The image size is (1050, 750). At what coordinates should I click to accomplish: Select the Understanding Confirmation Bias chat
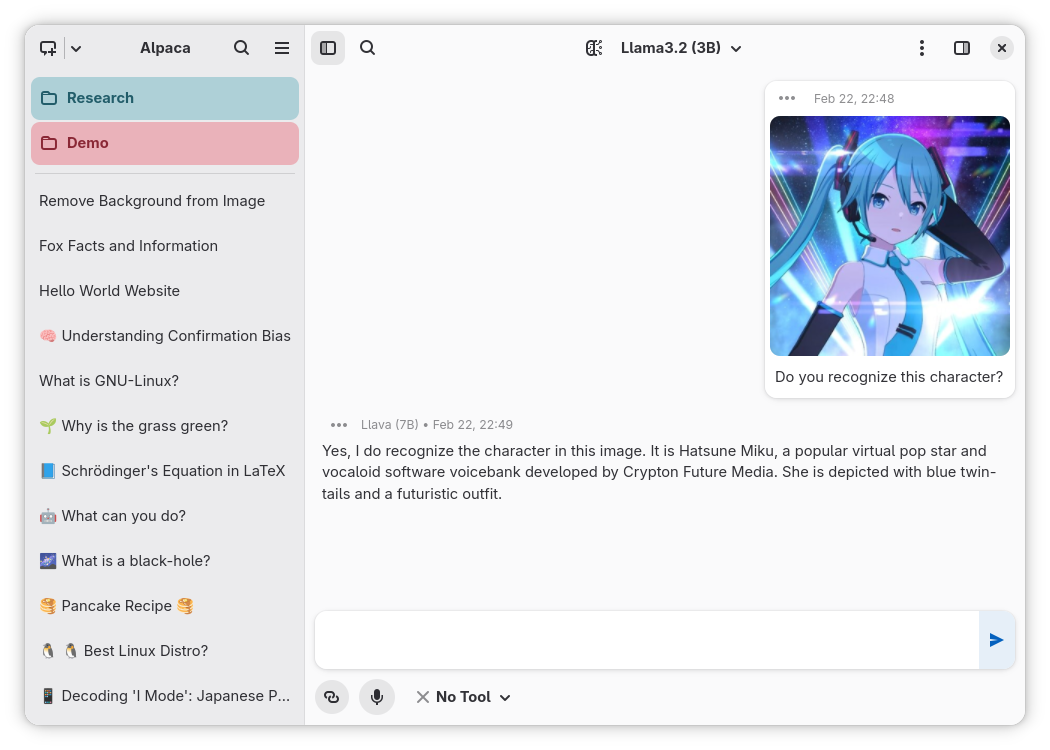pos(165,335)
